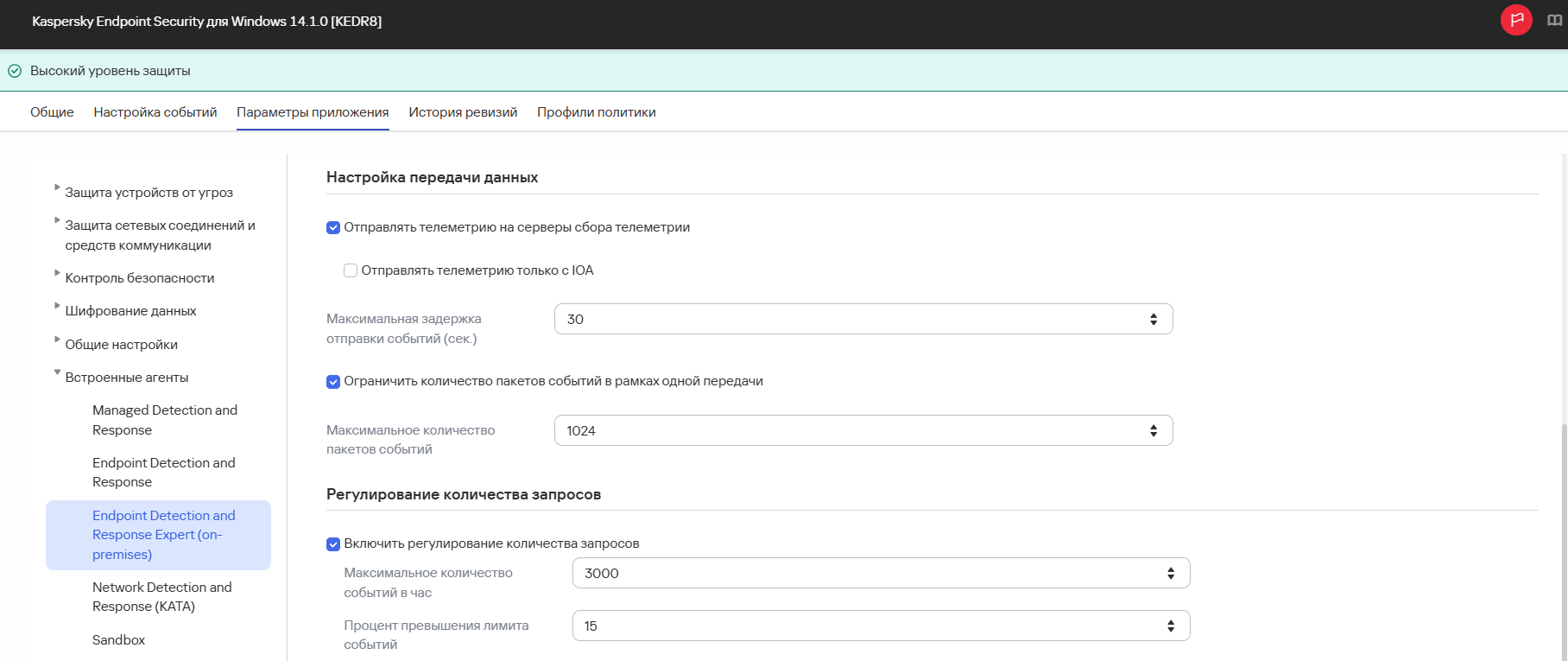Uncheck 'Включить регулирование количества запросов' checkbox
1568x661 pixels.
coord(333,544)
